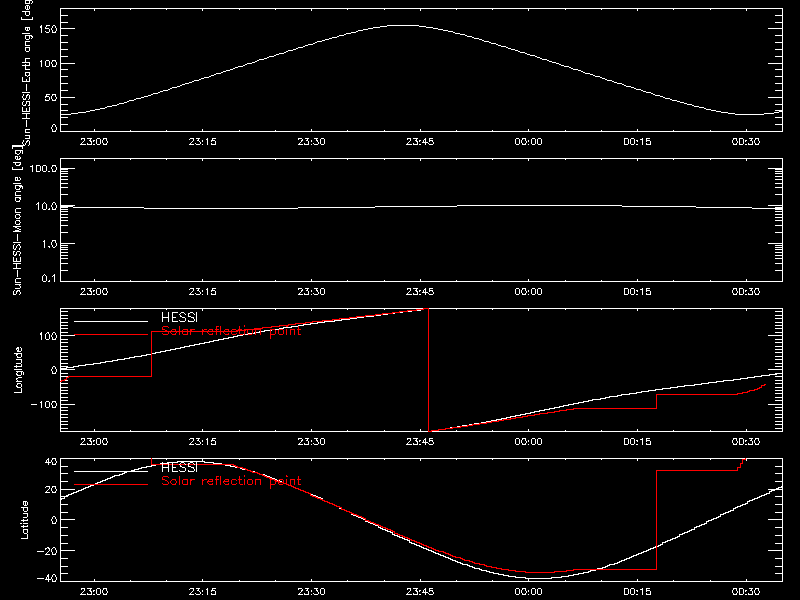Click 23:00 time label under Latitude plot

tap(94, 592)
